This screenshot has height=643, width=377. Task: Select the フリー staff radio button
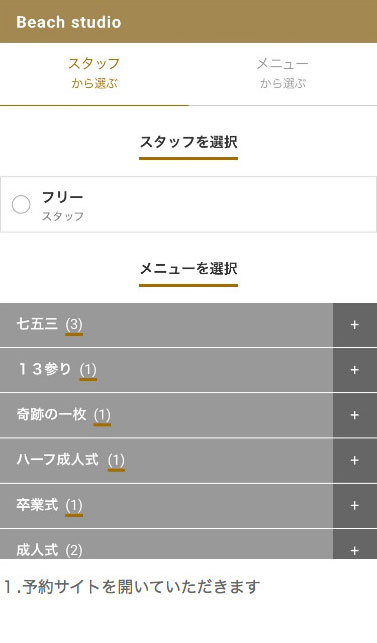[x=21, y=205]
